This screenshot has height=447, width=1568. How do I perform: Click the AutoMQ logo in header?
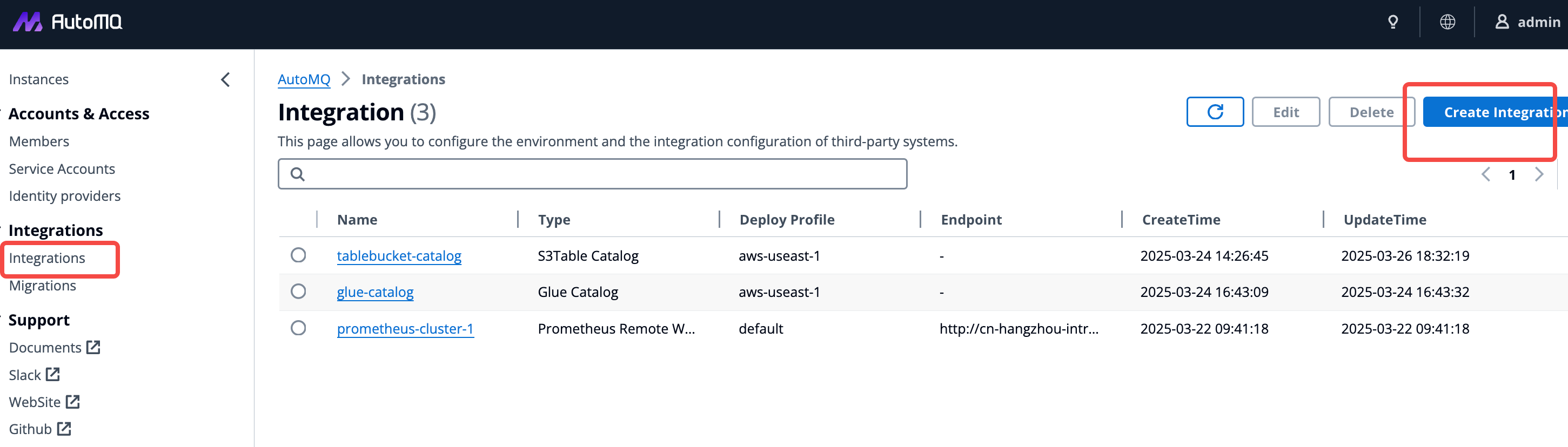tap(68, 22)
